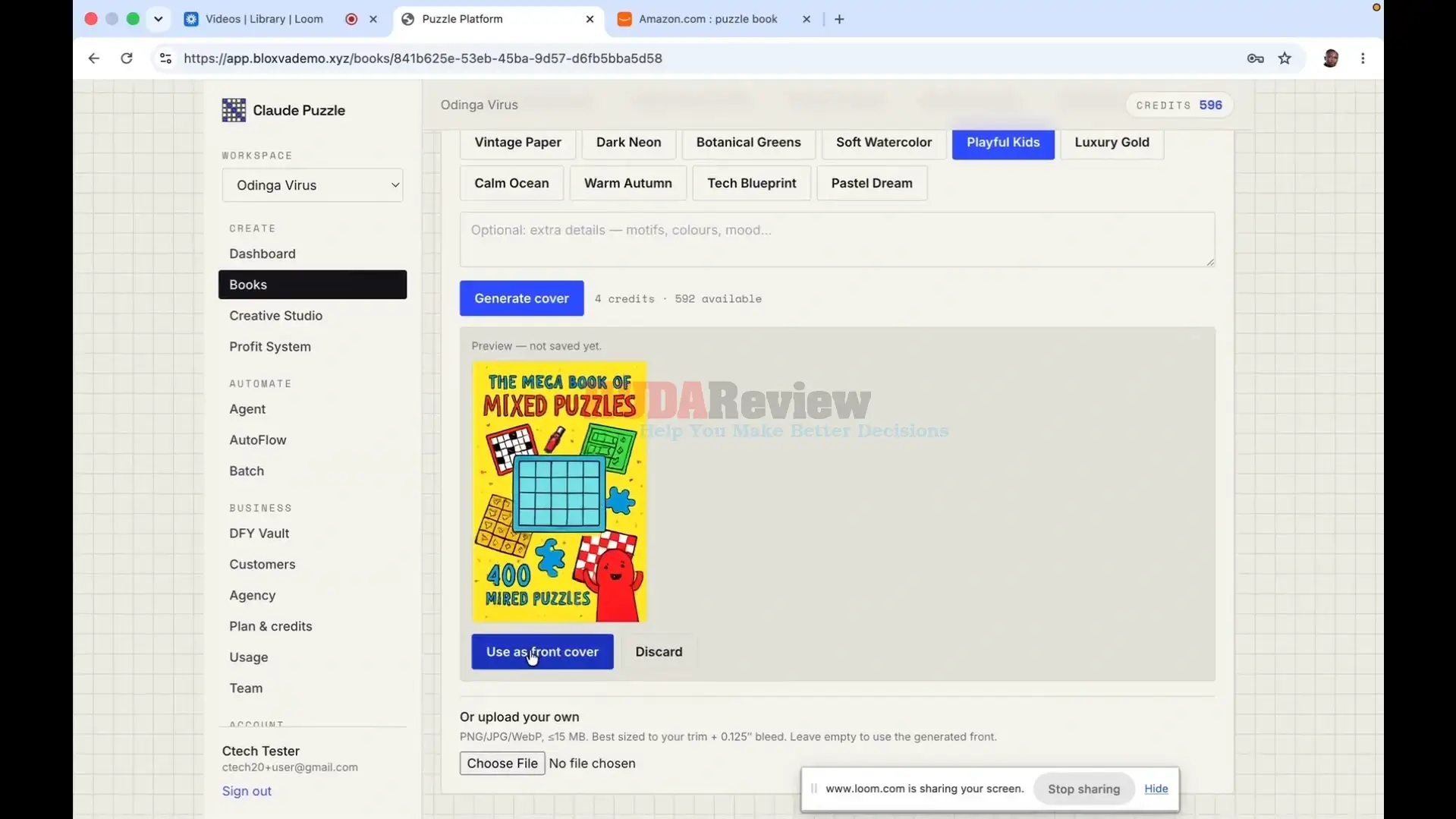This screenshot has width=1456, height=819.
Task: Select the Dark Neon style
Action: [x=628, y=143]
